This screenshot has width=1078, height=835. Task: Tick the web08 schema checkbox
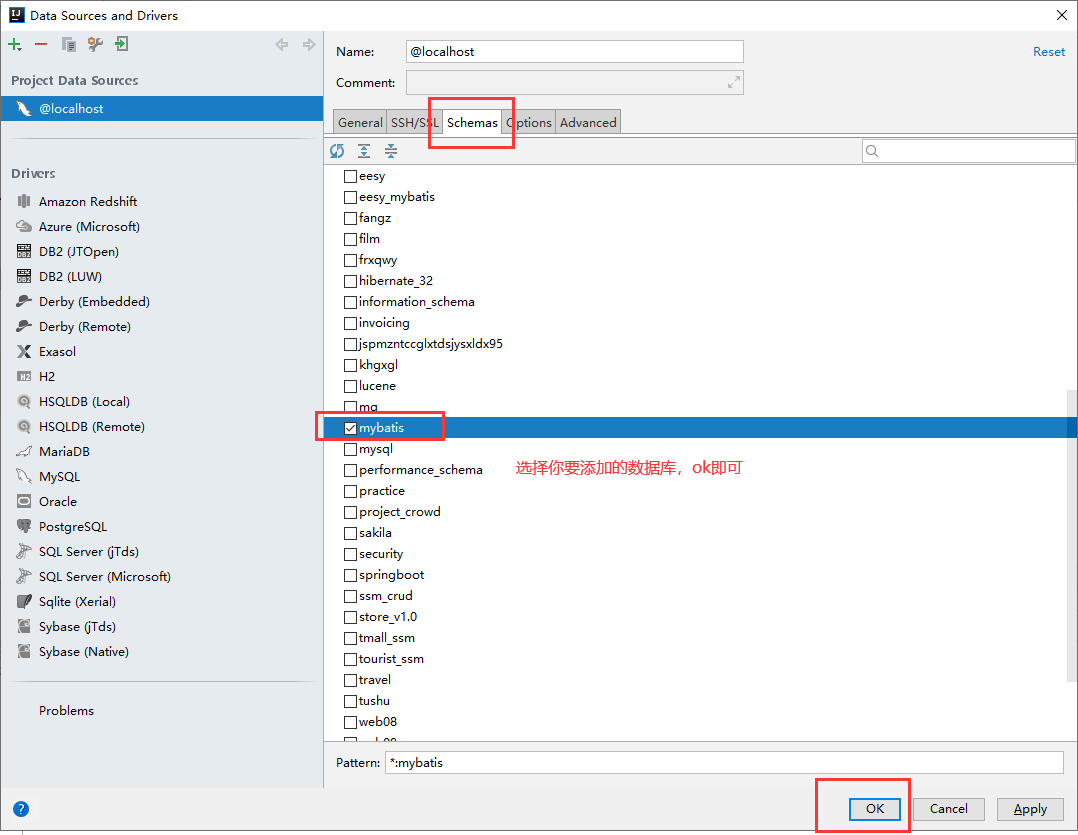pyautogui.click(x=351, y=722)
